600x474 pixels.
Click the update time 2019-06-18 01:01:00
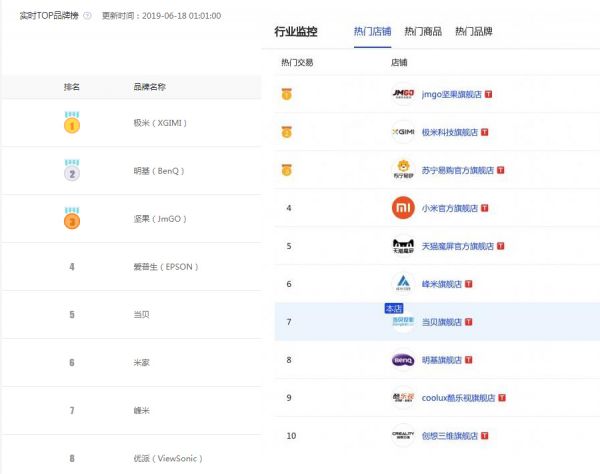(x=181, y=16)
